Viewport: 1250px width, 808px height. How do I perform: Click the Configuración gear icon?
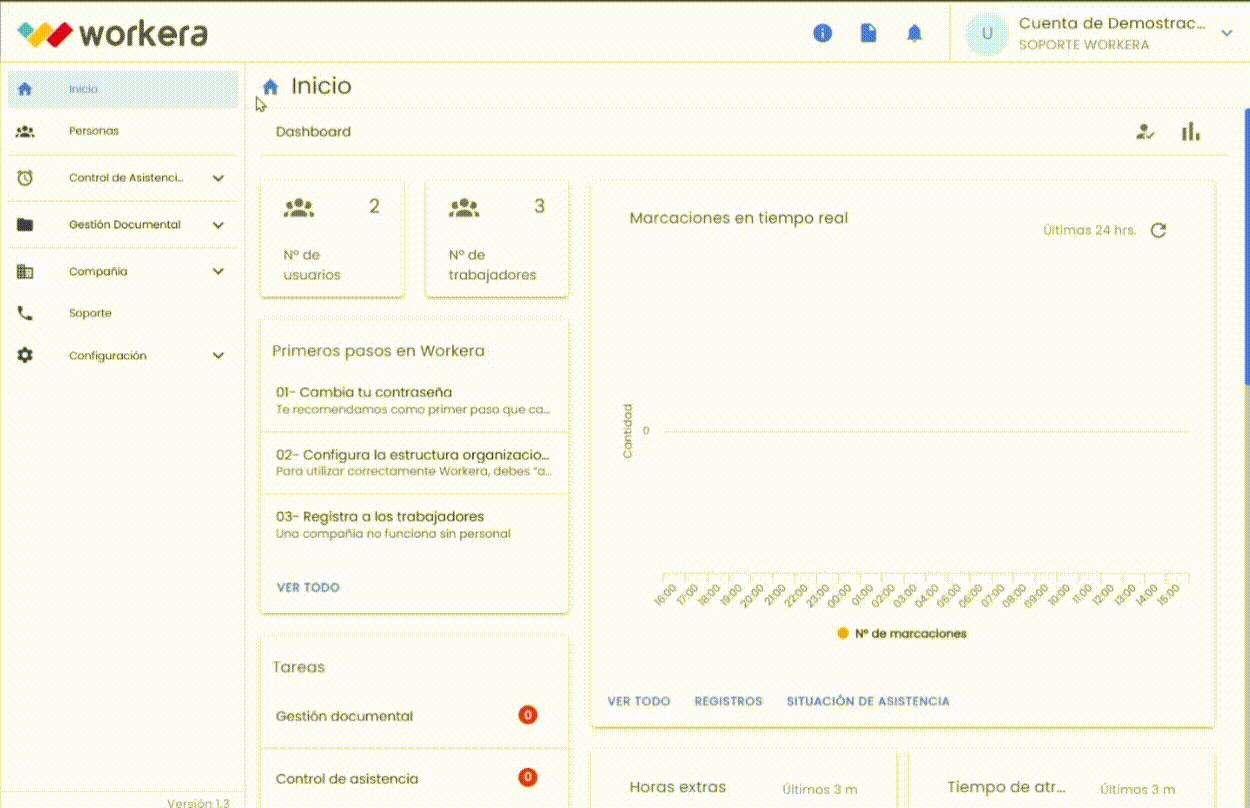(25, 356)
